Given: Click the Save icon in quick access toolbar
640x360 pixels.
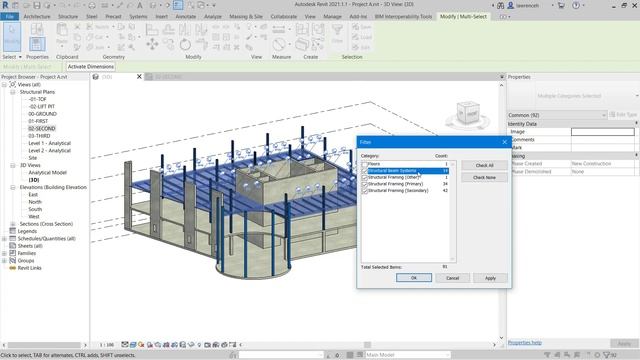Looking at the screenshot, I should [37, 5].
